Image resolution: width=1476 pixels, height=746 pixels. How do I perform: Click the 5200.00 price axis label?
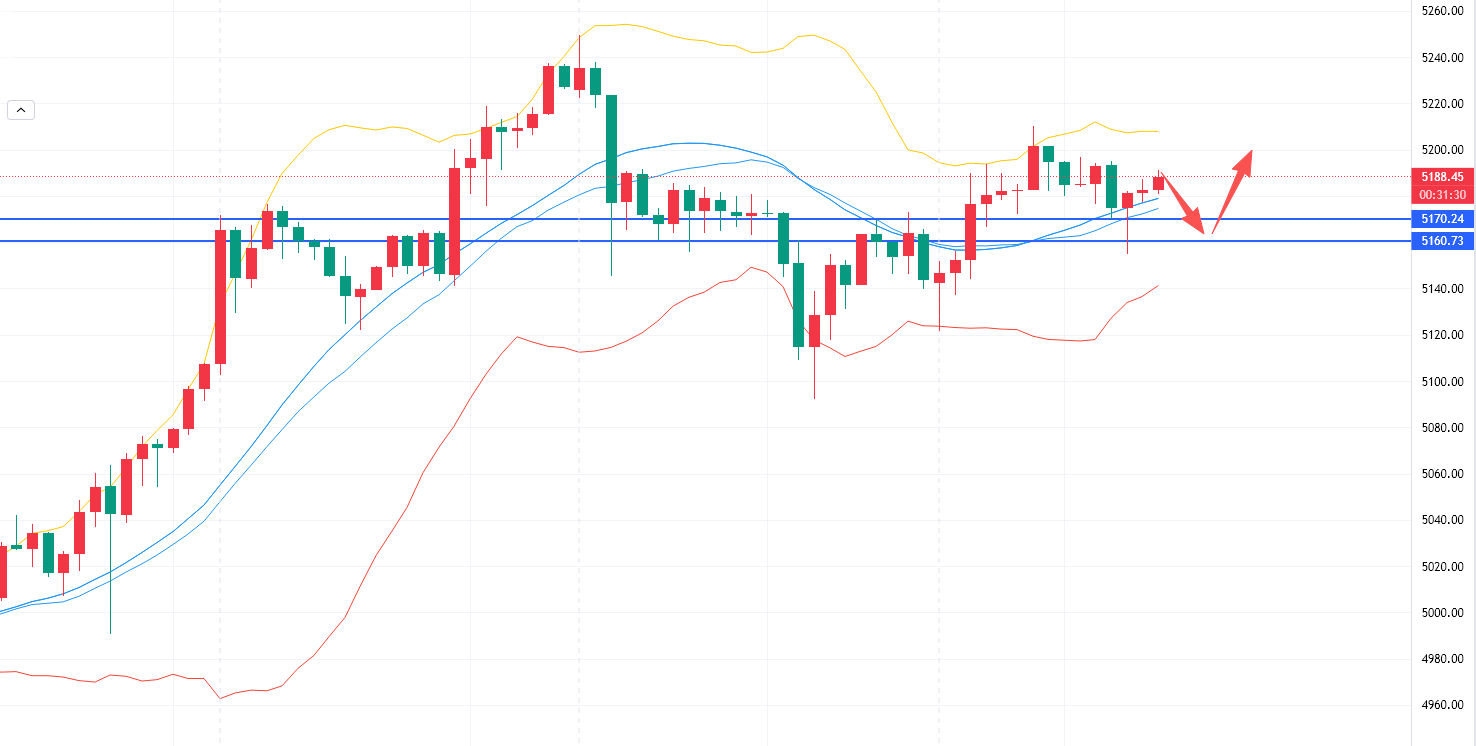coord(1442,150)
